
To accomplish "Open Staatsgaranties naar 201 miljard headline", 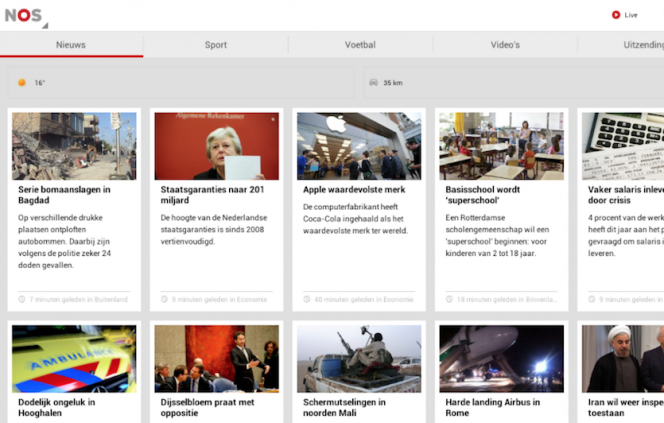I will tap(212, 195).
